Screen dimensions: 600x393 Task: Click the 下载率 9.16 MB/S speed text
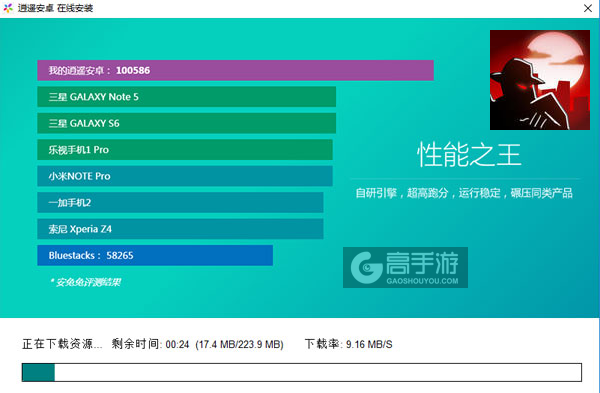pos(349,344)
